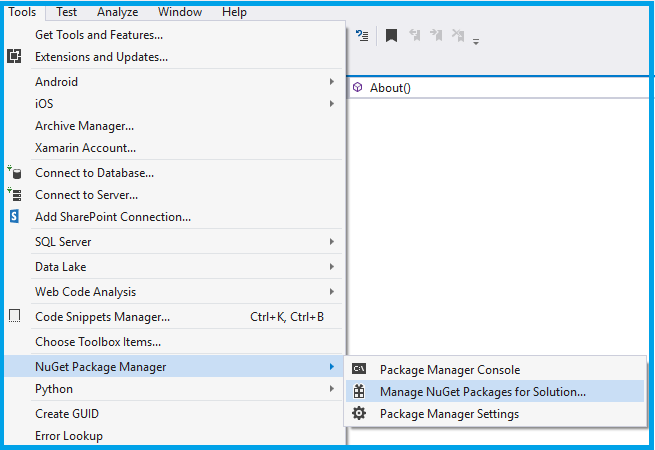655x450 pixels.
Task: Go to previous bookmark icon
Action: pyautogui.click(x=414, y=35)
